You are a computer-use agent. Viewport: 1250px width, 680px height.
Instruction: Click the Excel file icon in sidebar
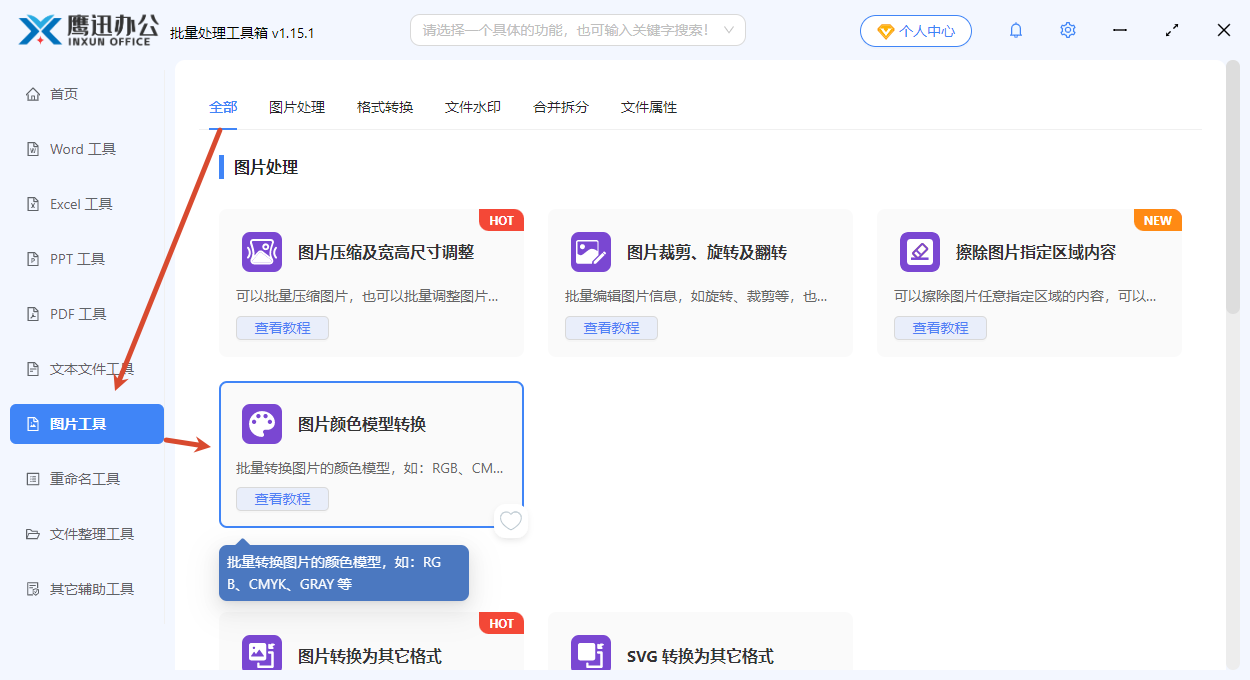(x=33, y=204)
